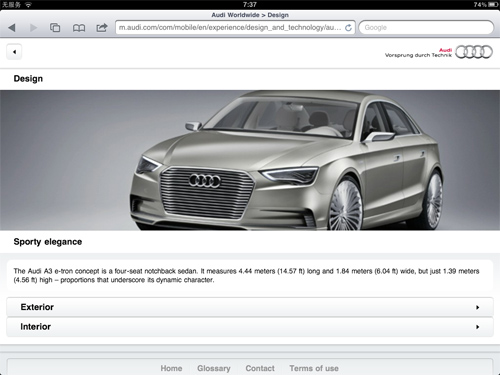Focus the Google search field
The height and width of the screenshot is (375, 500).
(426, 27)
